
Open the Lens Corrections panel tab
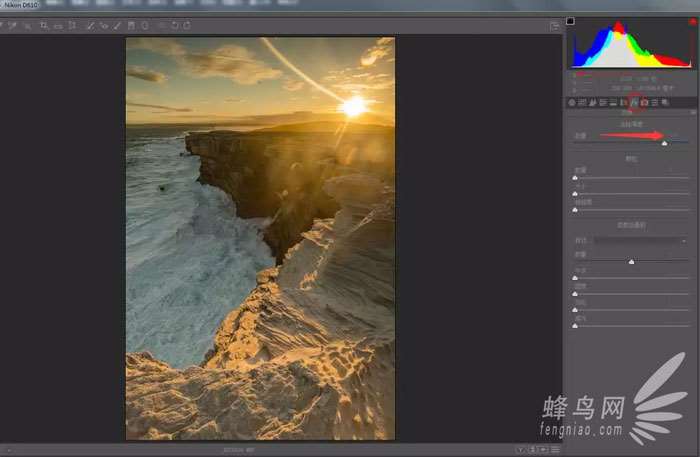623,103
